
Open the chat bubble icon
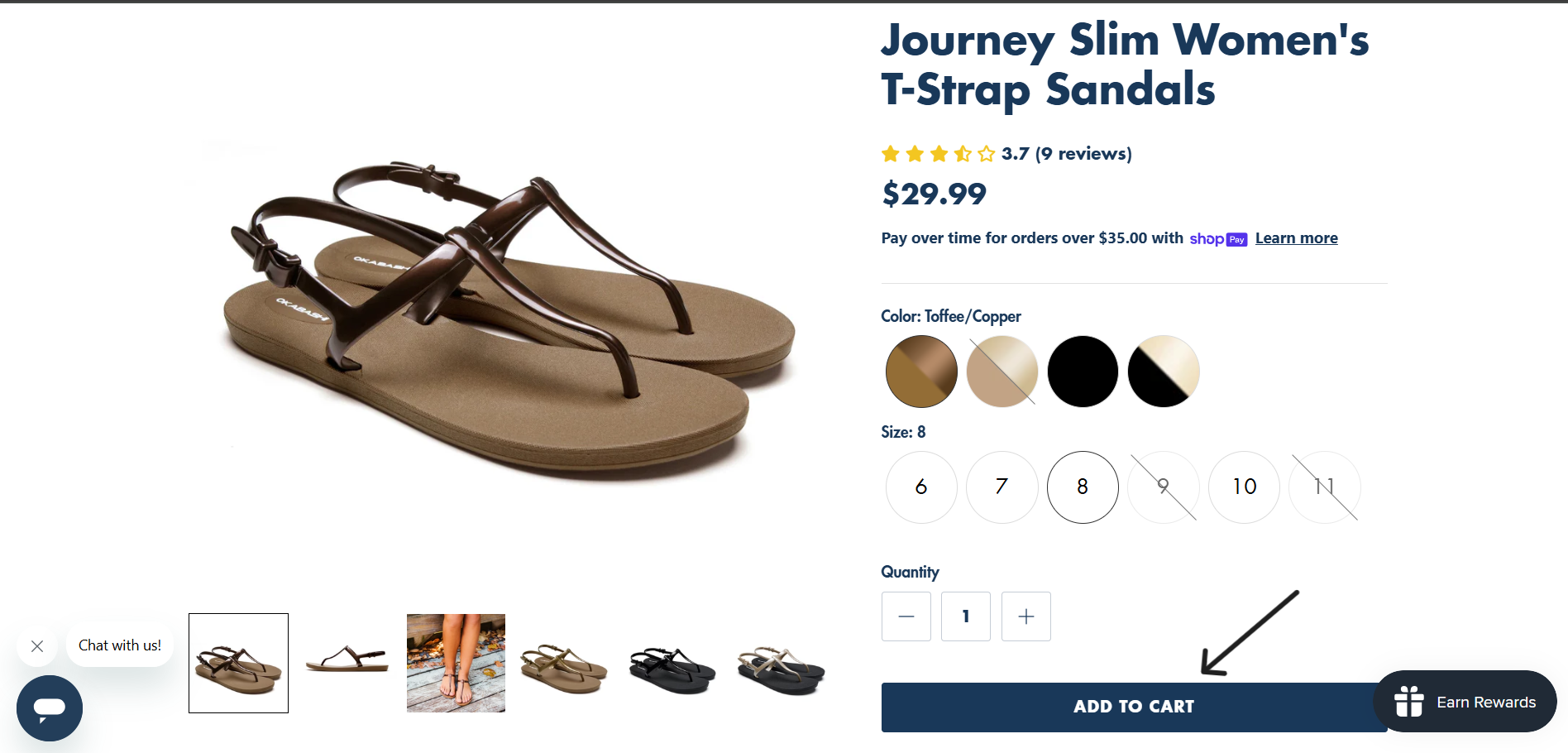click(50, 708)
